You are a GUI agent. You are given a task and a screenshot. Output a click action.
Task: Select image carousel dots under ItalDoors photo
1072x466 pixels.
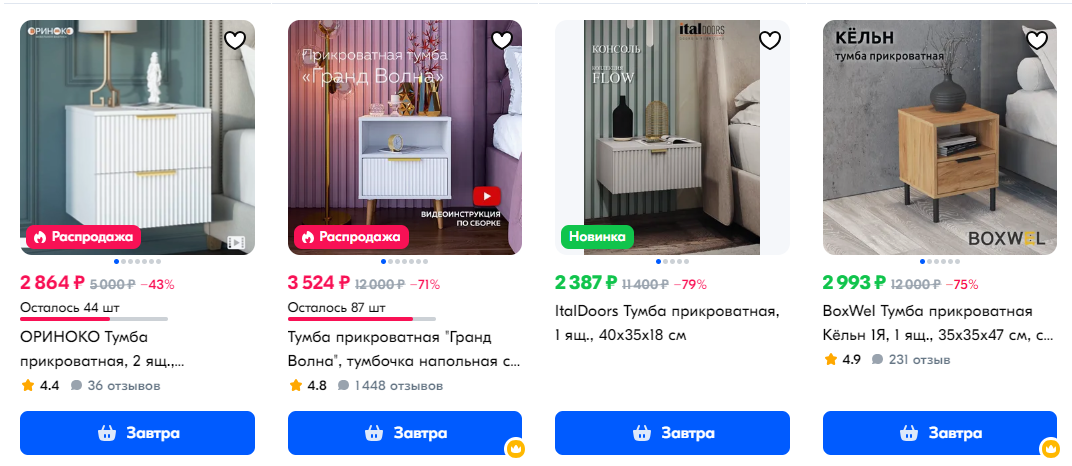(x=672, y=262)
